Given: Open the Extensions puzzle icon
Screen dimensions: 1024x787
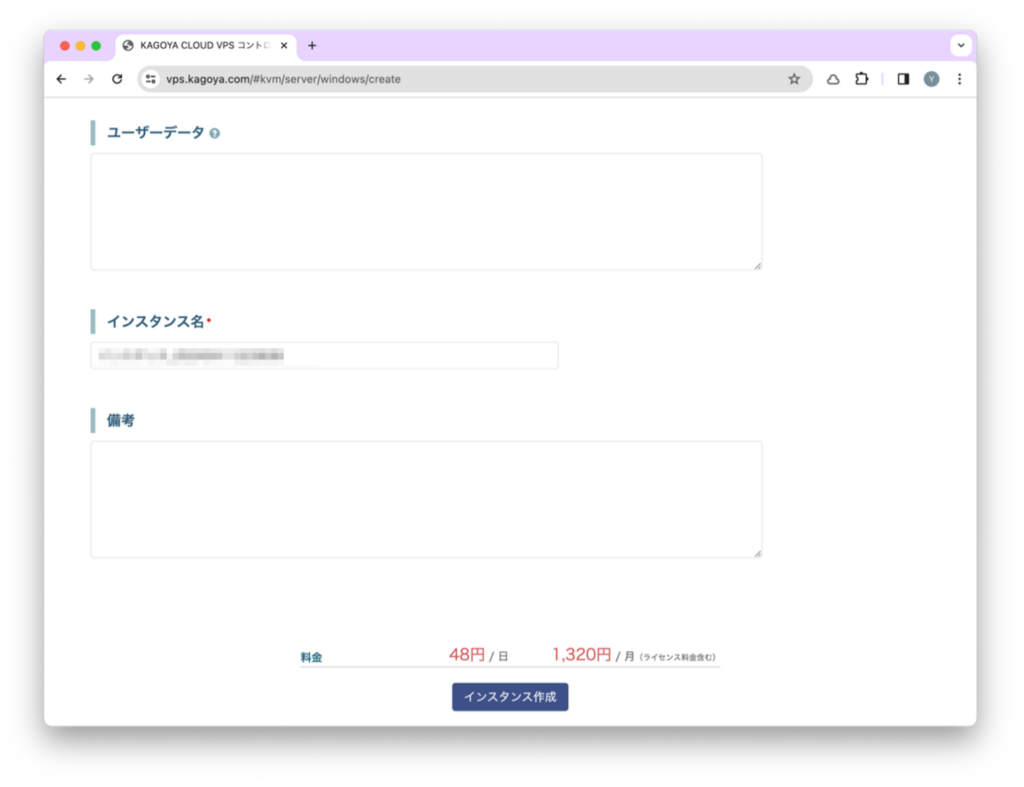Looking at the screenshot, I should pyautogui.click(x=861, y=79).
